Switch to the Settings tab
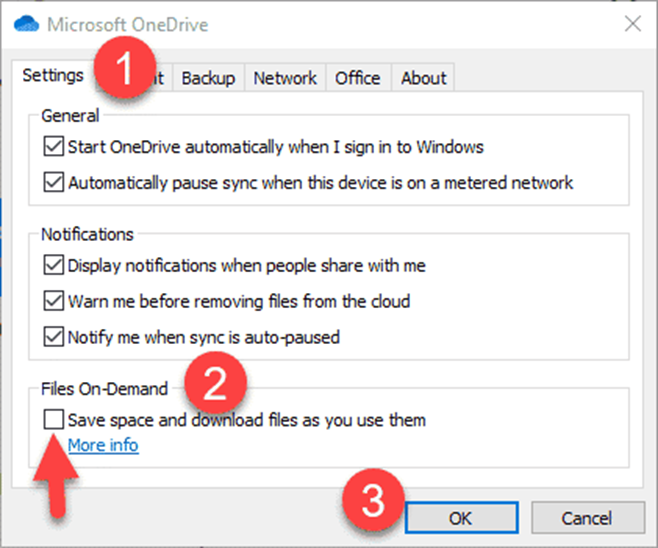This screenshot has width=658, height=548. pyautogui.click(x=53, y=76)
